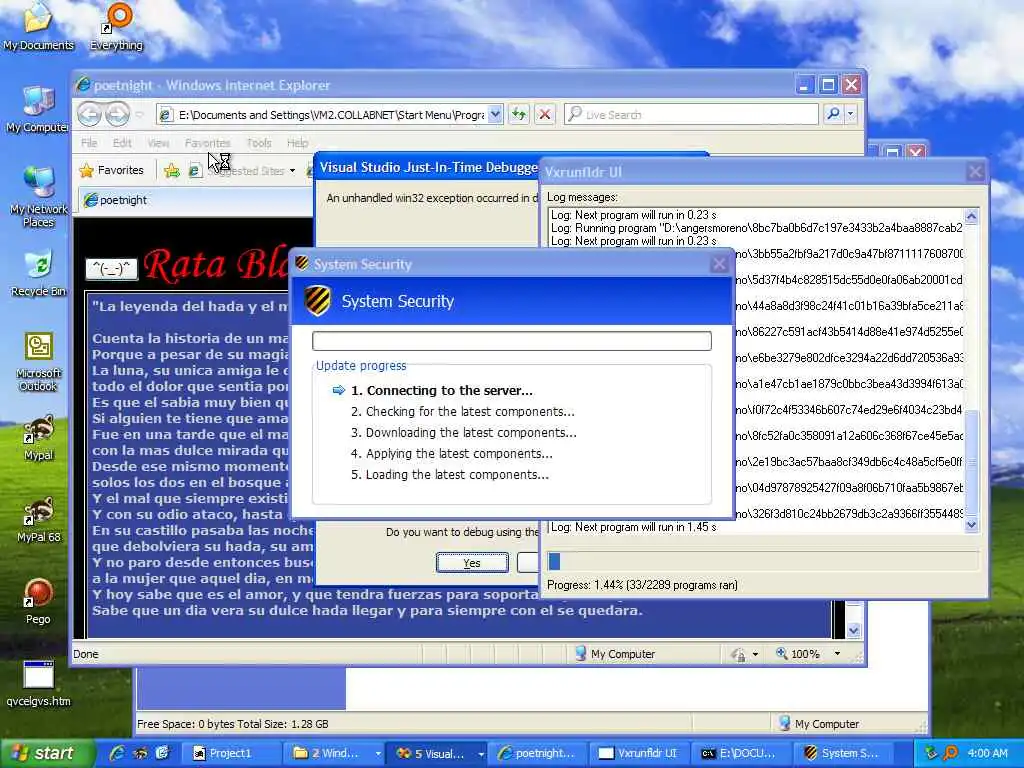
Task: Open My Documents desktop icon
Action: (38, 26)
